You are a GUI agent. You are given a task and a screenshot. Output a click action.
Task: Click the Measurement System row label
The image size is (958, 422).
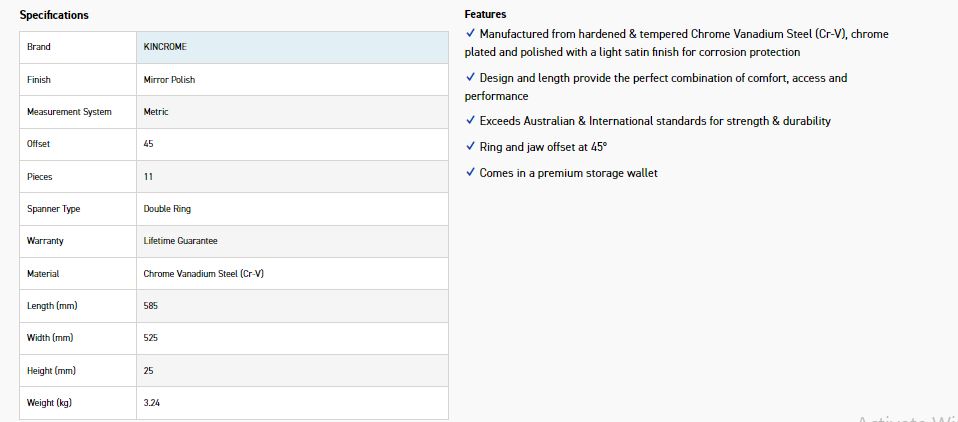pos(69,112)
